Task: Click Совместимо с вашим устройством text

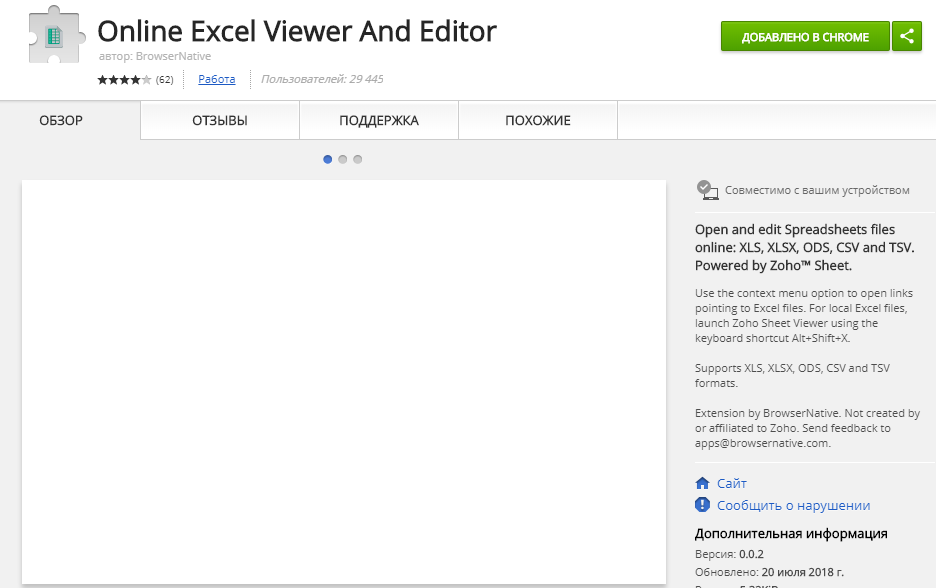Action: (x=817, y=190)
